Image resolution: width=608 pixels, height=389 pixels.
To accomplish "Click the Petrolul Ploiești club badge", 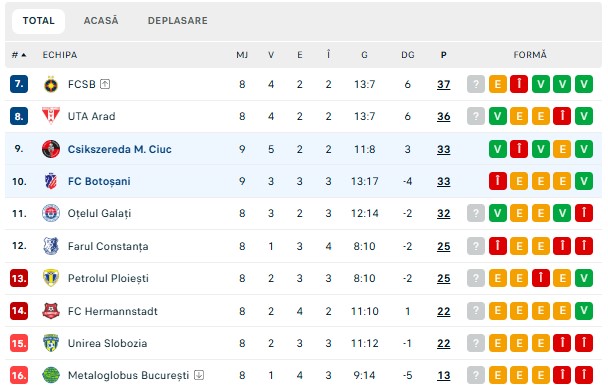I will click(x=51, y=278).
